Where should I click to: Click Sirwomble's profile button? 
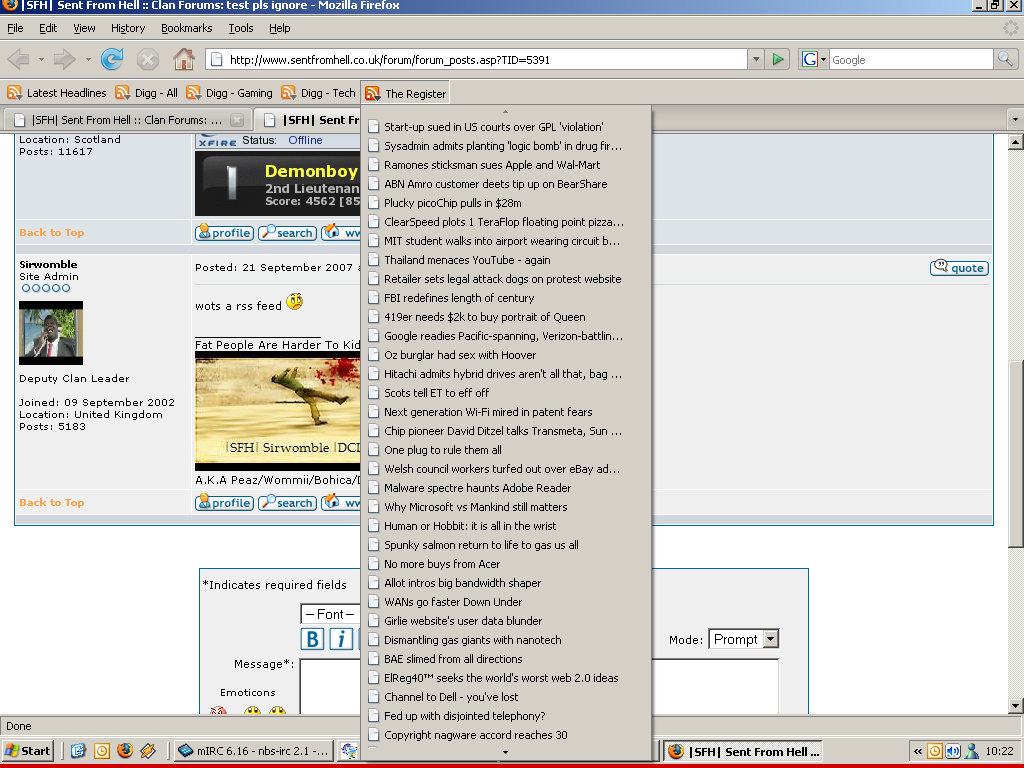[224, 503]
